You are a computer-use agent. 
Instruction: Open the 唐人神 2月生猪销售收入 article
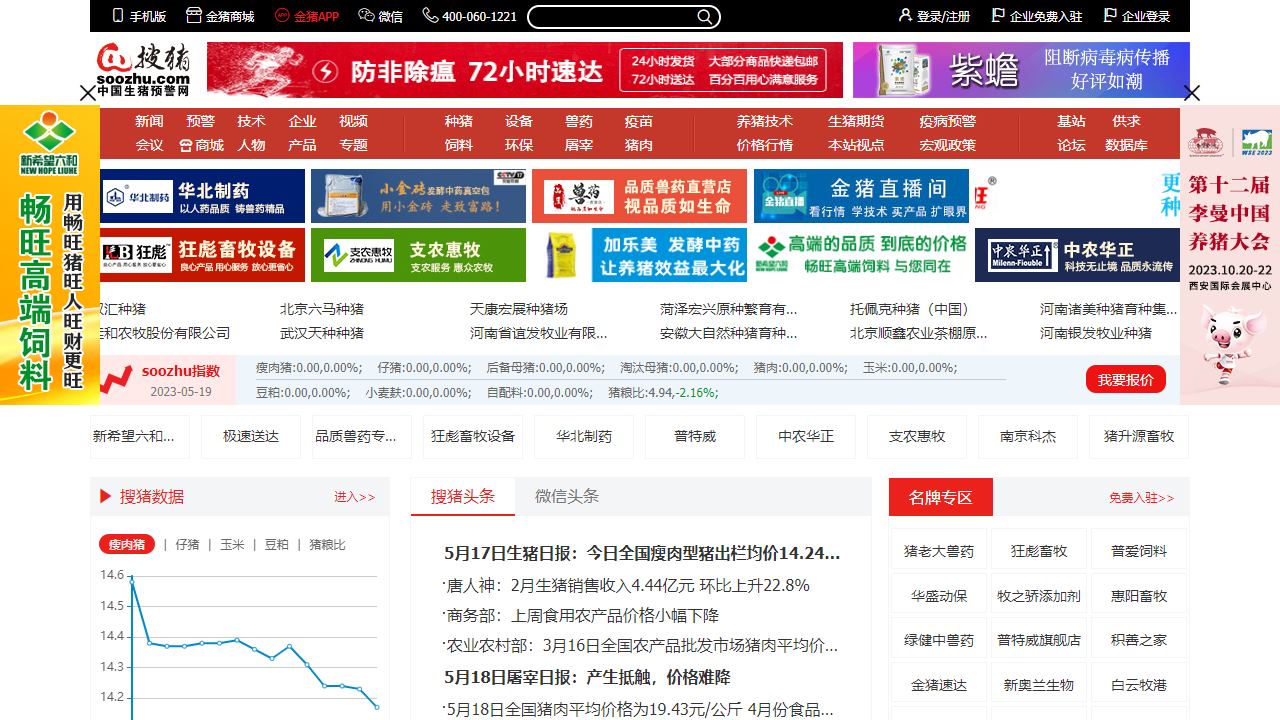click(626, 585)
